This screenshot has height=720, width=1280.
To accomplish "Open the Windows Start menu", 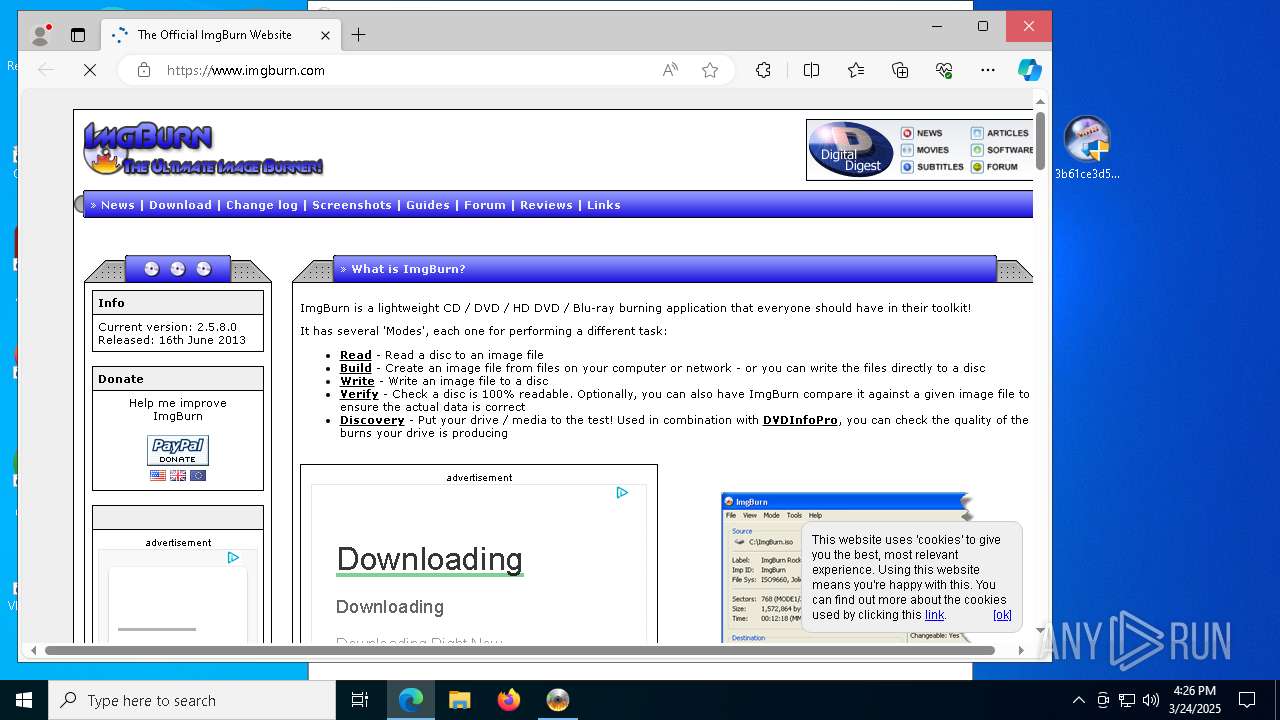I will click(24, 700).
